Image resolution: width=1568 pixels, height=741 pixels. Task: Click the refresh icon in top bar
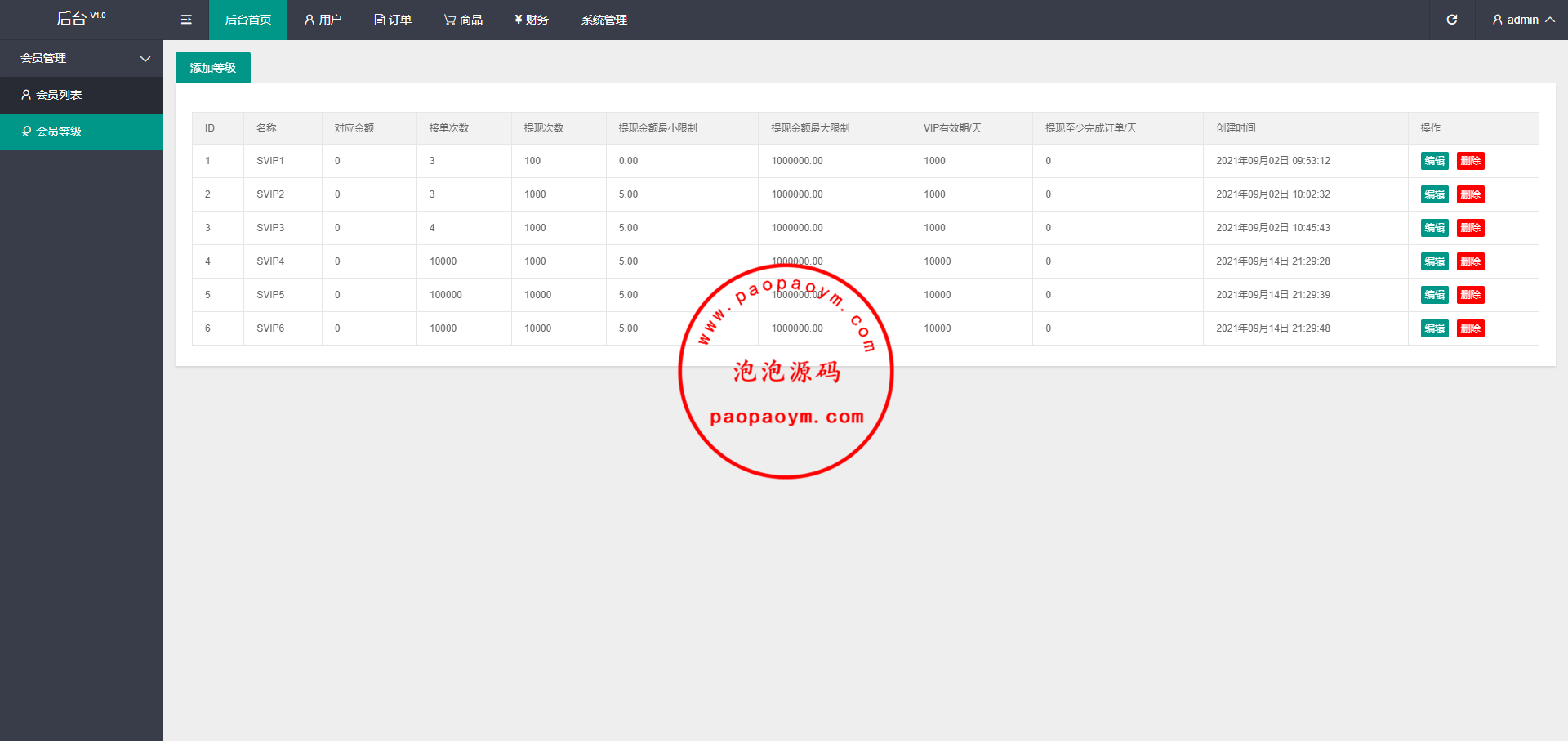pyautogui.click(x=1452, y=20)
